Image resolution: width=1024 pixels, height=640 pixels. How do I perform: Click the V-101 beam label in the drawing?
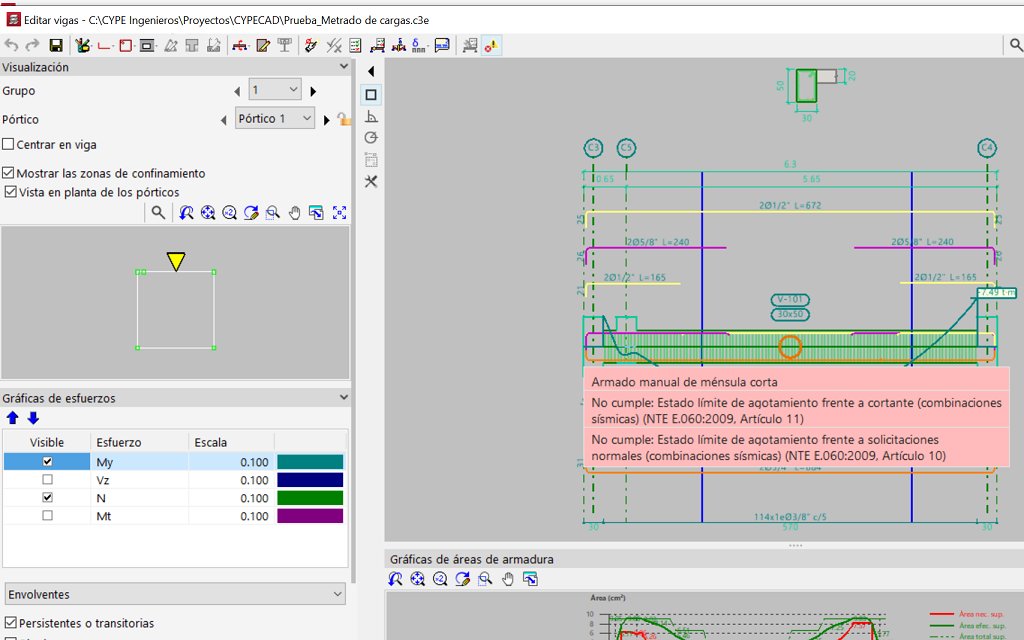pos(790,300)
